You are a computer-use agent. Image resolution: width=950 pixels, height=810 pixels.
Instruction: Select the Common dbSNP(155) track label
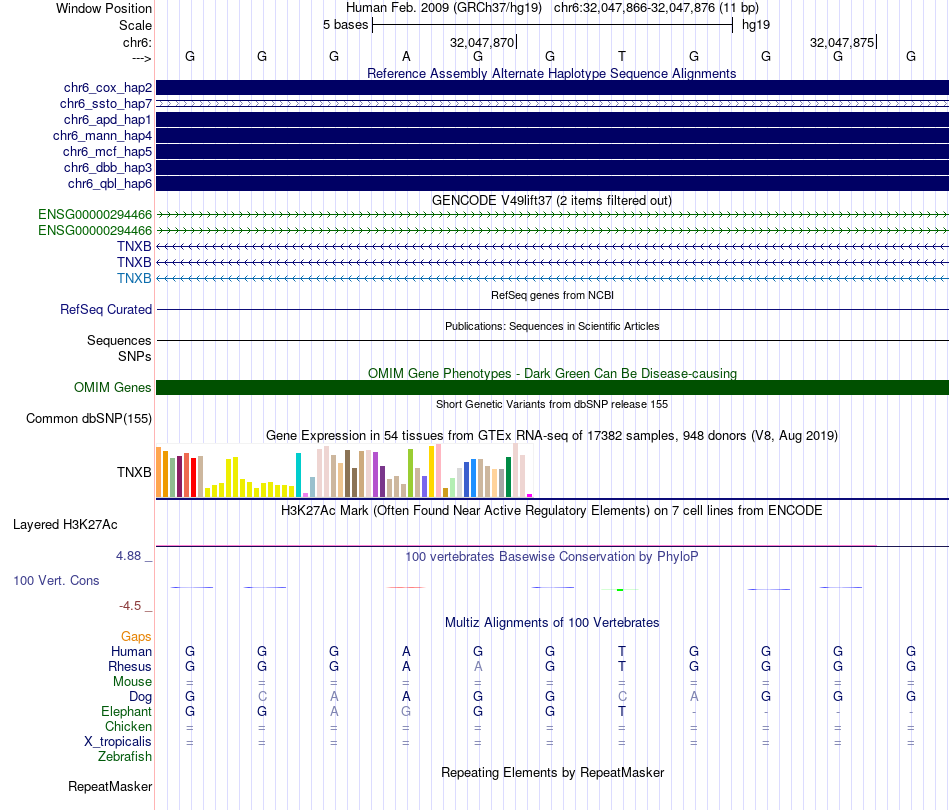[x=88, y=419]
